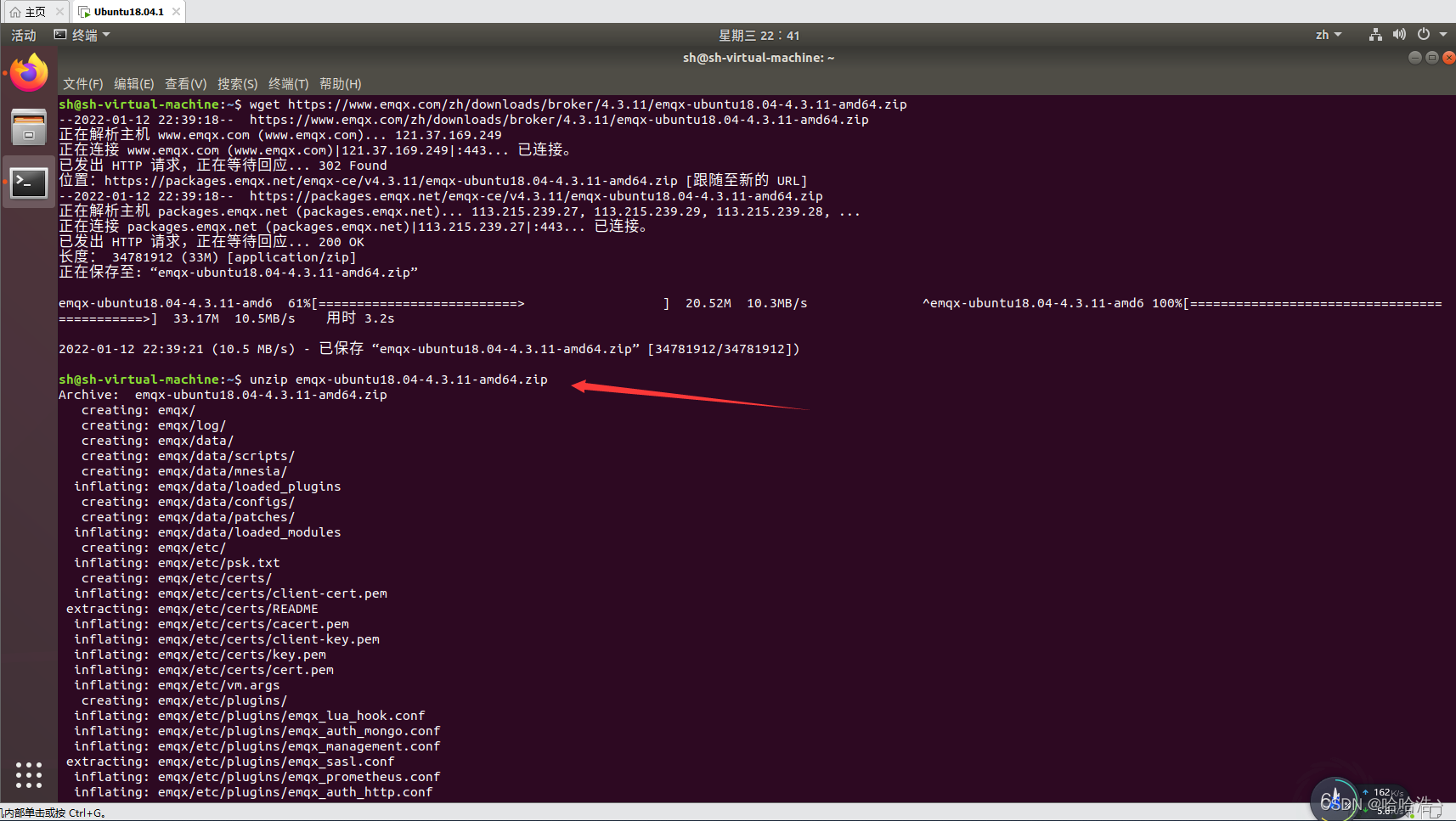The width and height of the screenshot is (1456, 821).
Task: Open the 活动 Activities overview
Action: tap(24, 35)
